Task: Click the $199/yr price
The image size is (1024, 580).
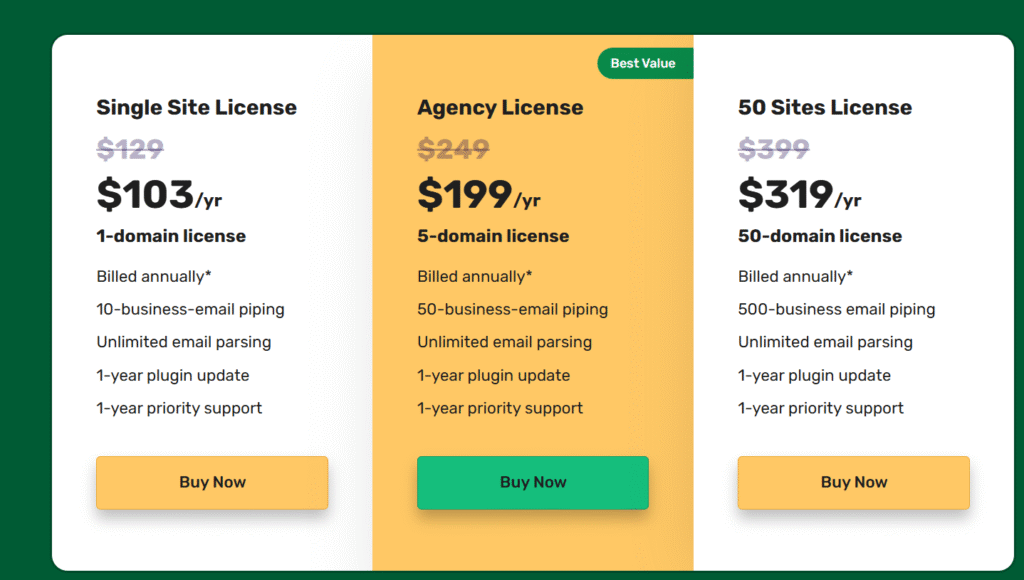Action: [479, 195]
